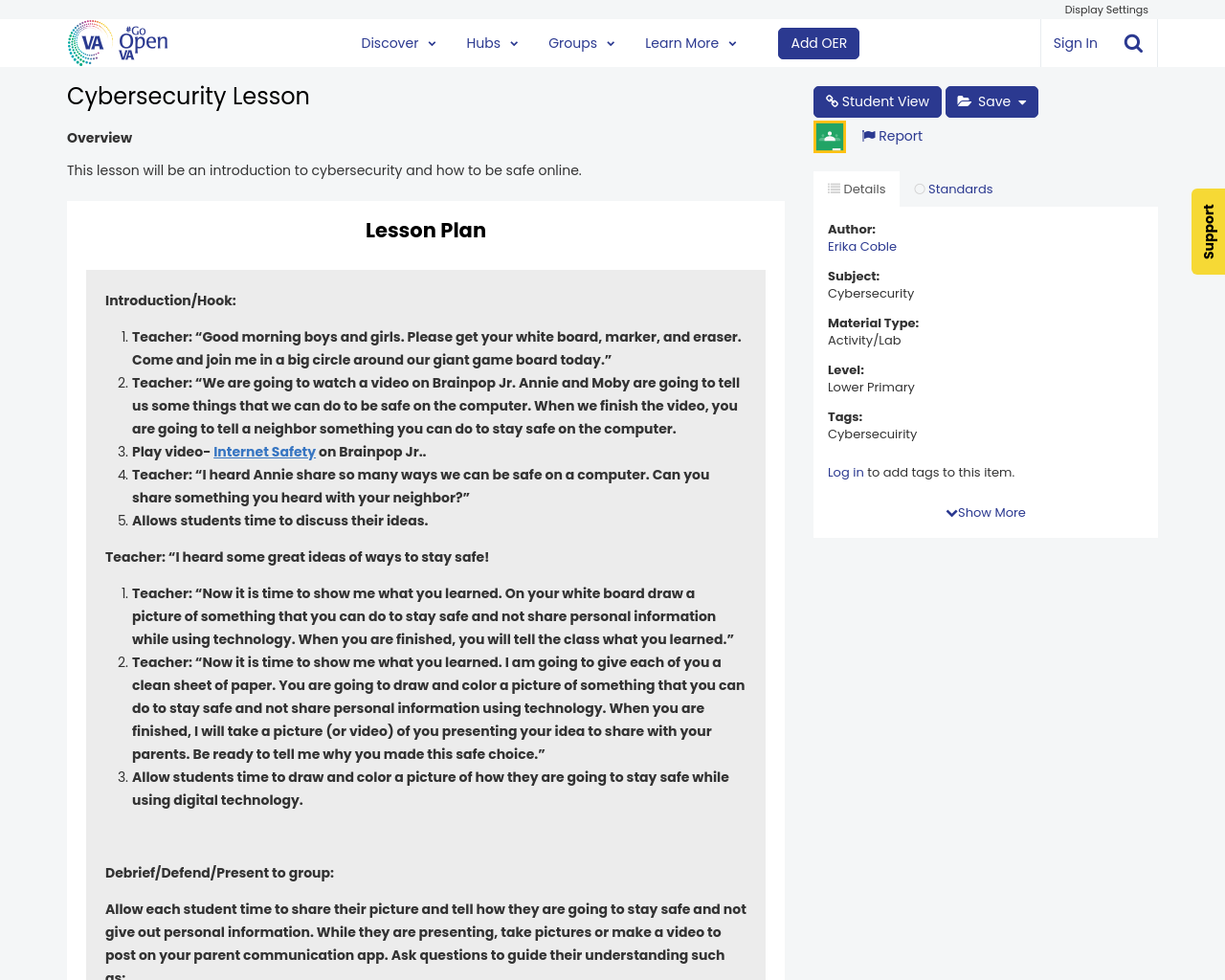Expand the Hubs dropdown menu
1225x980 pixels.
(x=492, y=43)
